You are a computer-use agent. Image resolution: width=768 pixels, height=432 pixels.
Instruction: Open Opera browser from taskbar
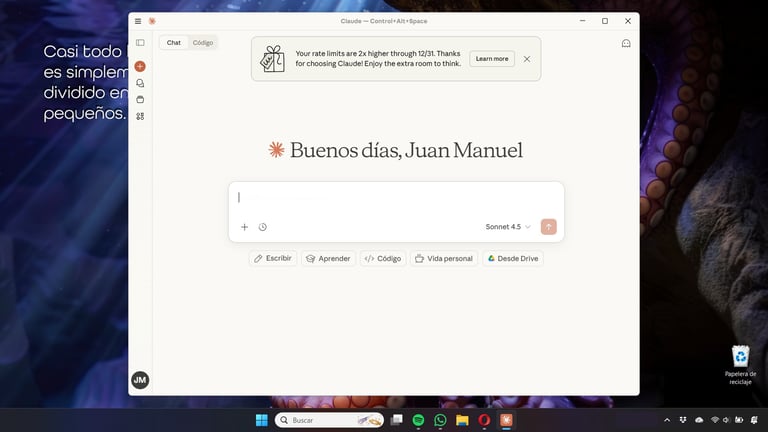click(484, 420)
